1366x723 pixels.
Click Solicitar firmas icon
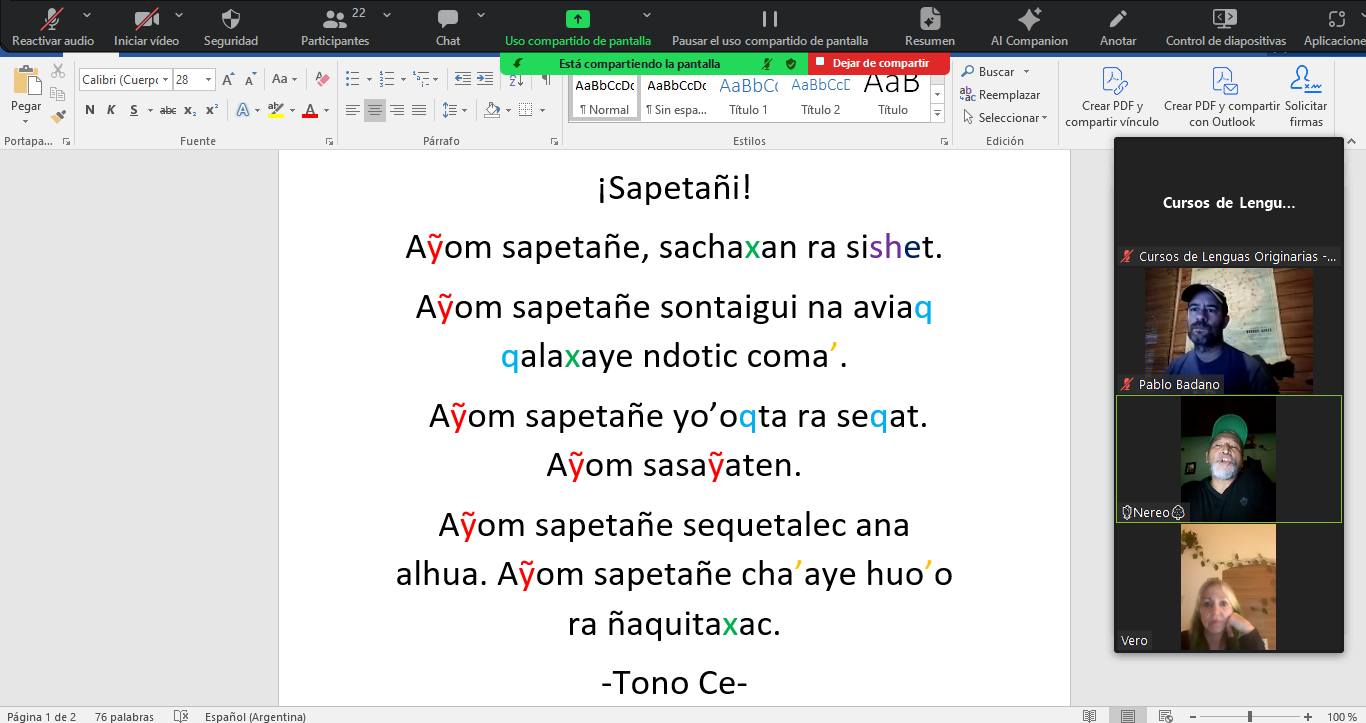(1305, 98)
